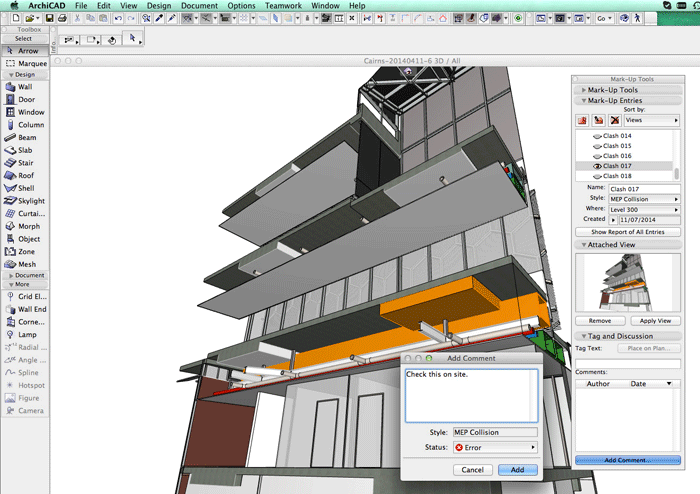Open the Document menu
The height and width of the screenshot is (494, 700).
click(198, 5)
